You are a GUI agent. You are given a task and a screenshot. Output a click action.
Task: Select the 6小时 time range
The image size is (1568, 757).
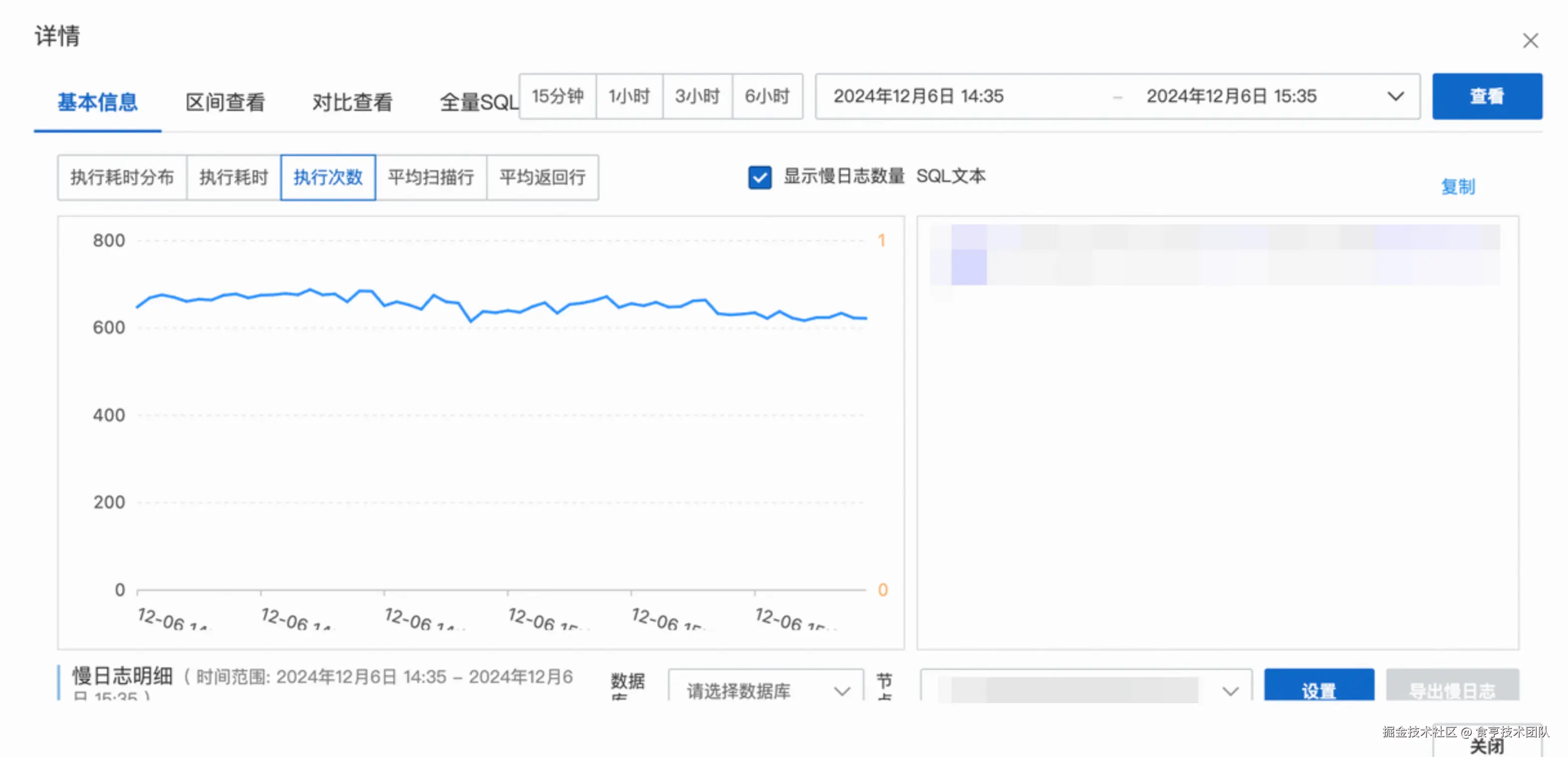tap(767, 96)
